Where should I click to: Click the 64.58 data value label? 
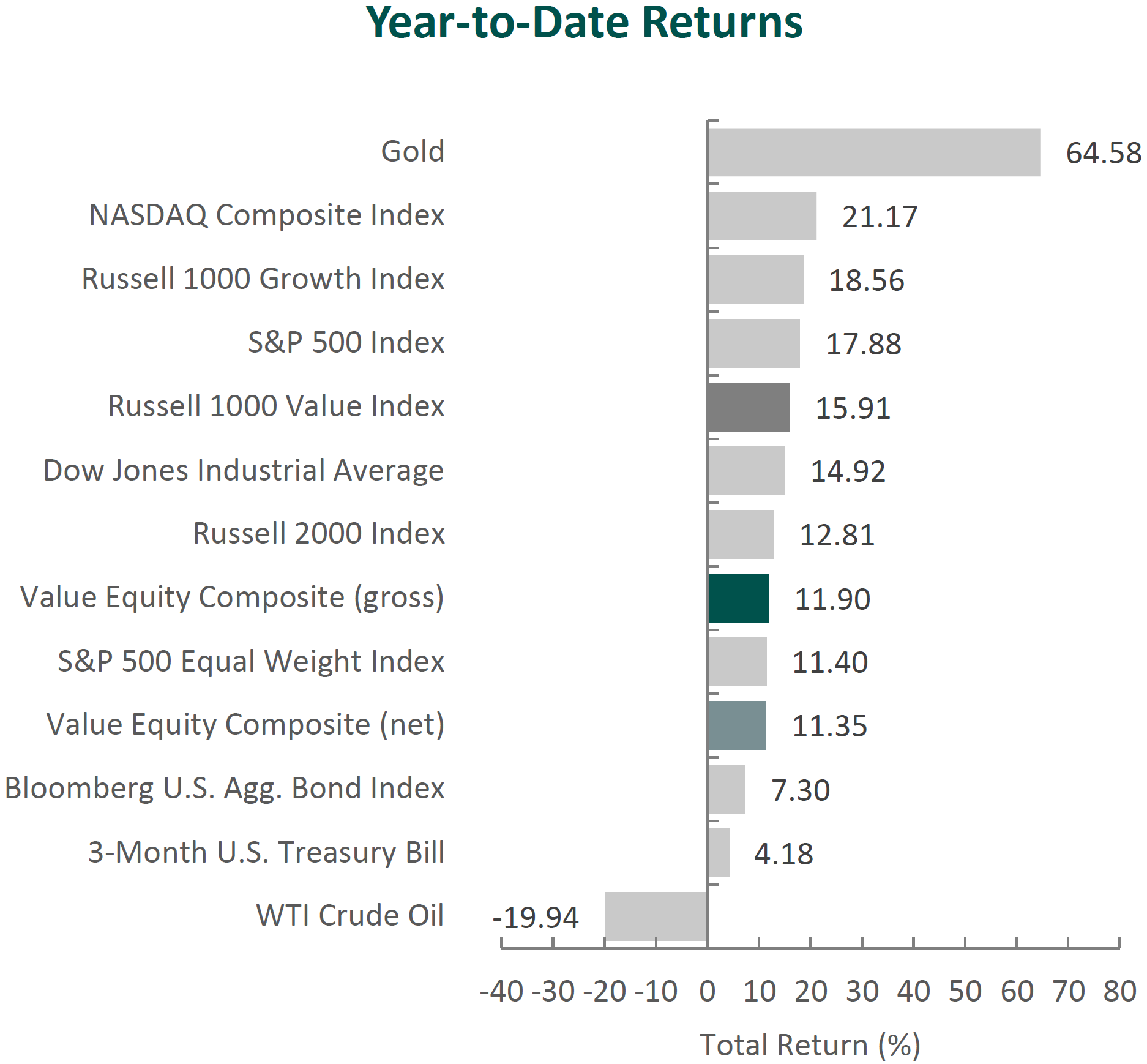(x=1103, y=153)
